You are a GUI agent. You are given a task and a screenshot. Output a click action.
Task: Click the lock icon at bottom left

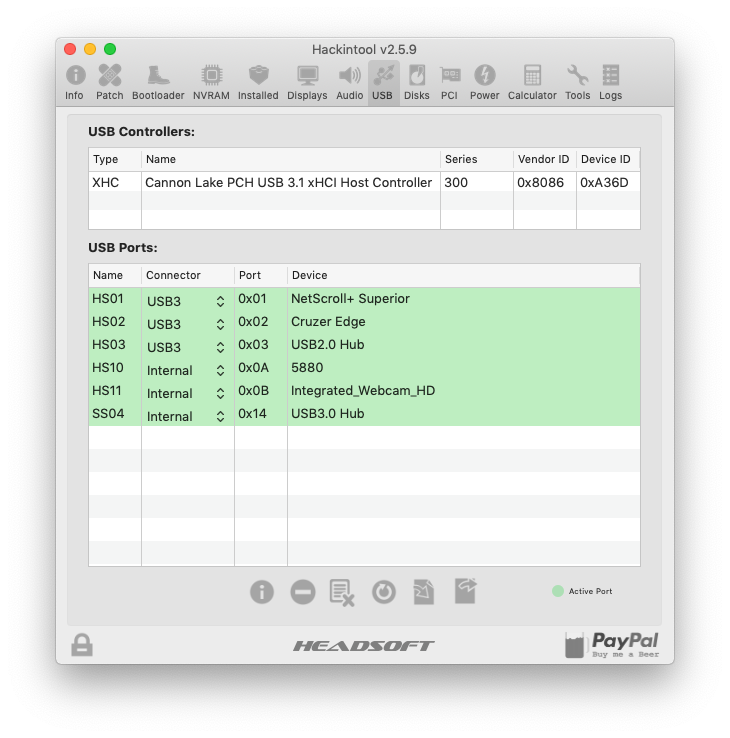pos(82,645)
